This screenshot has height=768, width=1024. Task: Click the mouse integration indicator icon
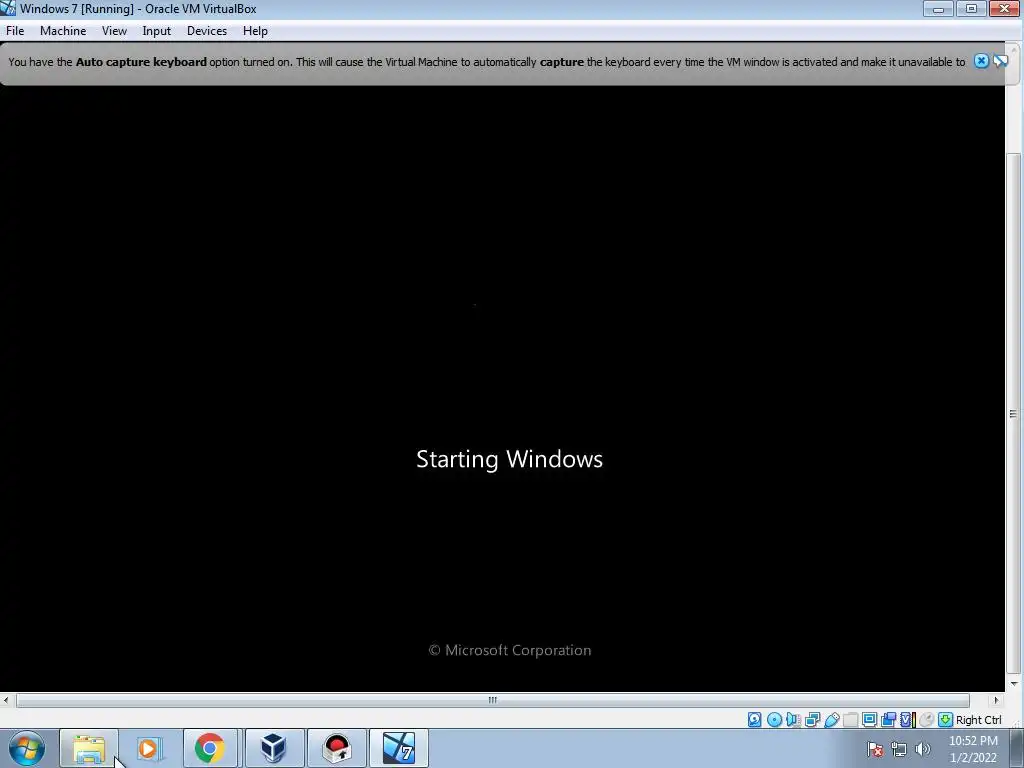click(x=926, y=720)
